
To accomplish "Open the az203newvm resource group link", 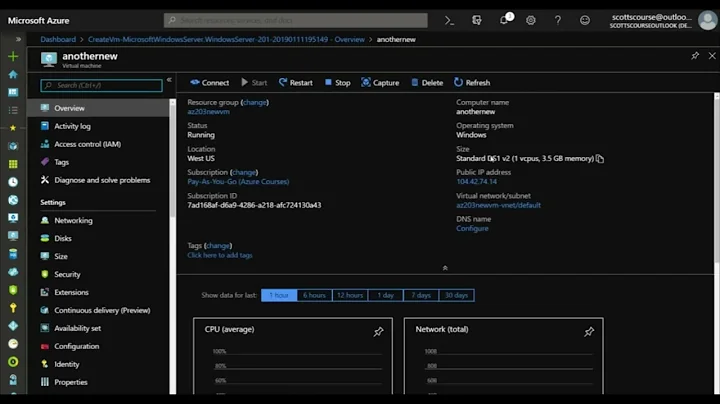I will [208, 112].
